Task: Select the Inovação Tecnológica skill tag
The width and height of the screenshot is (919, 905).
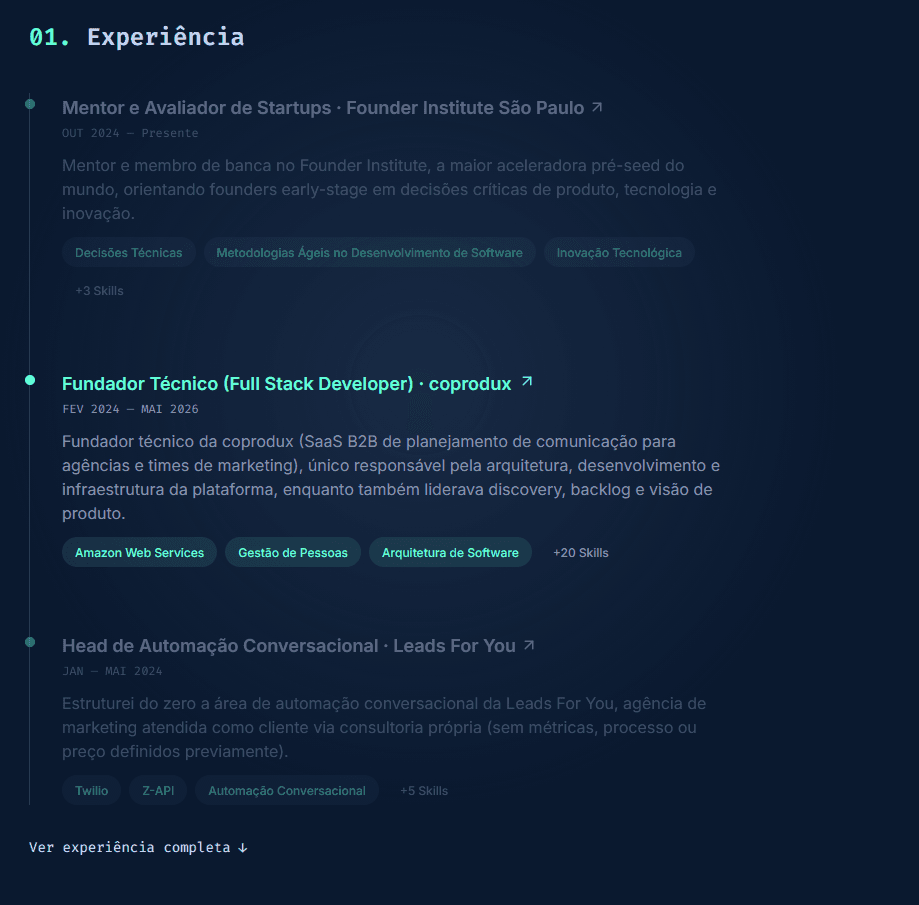Action: (619, 253)
